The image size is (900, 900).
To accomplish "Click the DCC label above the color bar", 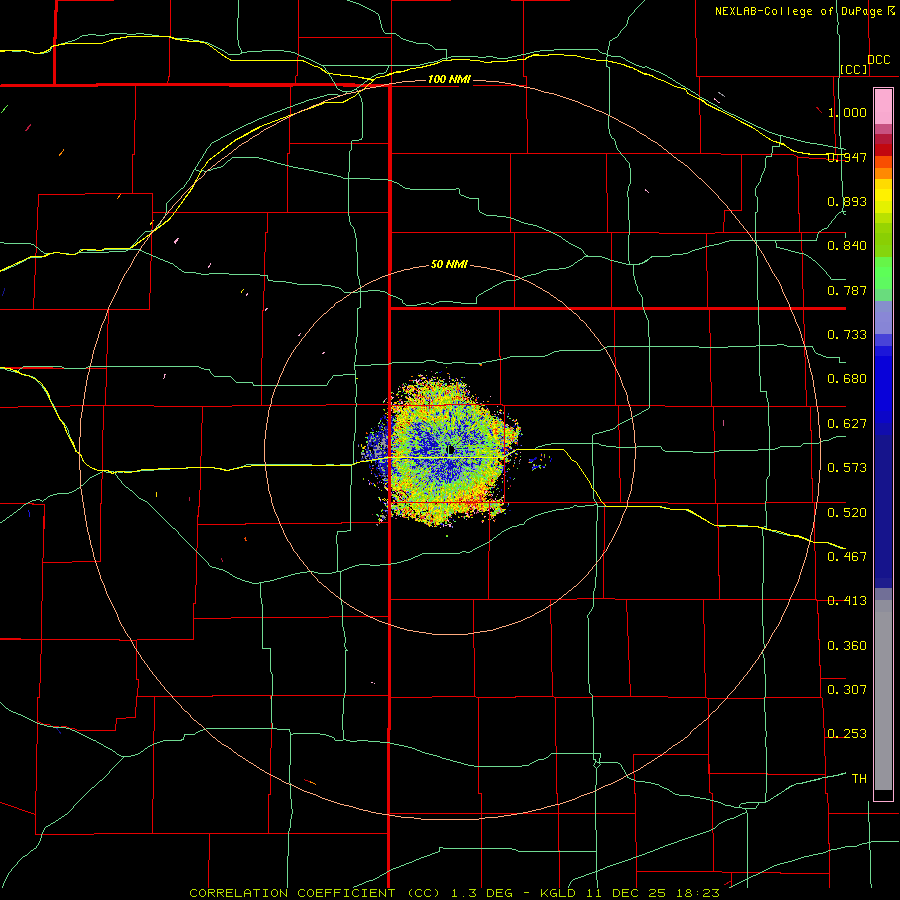I will pyautogui.click(x=878, y=60).
